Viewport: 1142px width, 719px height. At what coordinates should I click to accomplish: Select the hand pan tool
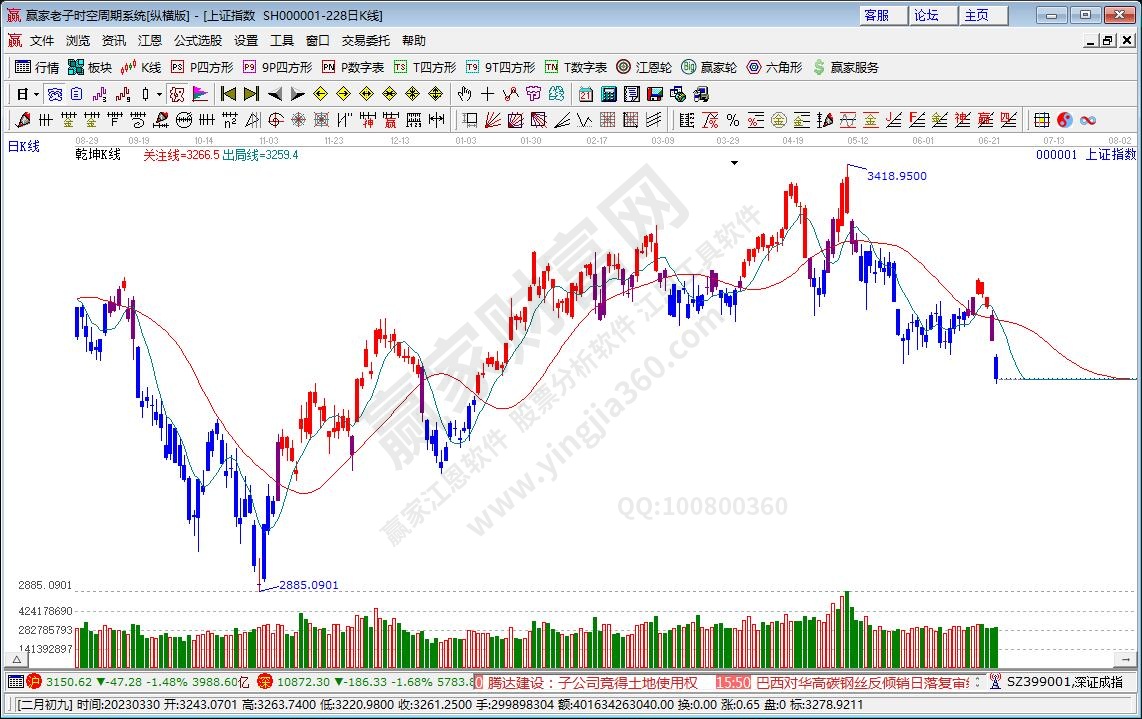pos(464,94)
